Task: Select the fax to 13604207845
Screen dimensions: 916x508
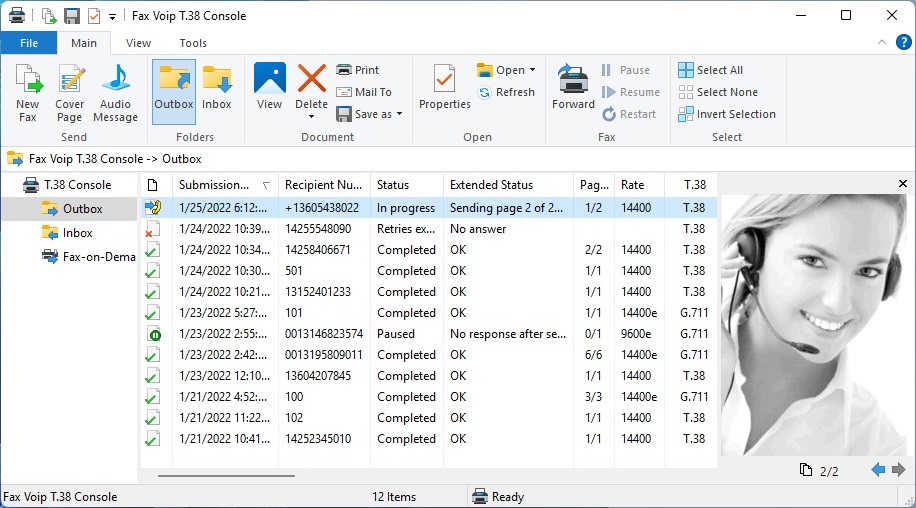Action: 429,376
